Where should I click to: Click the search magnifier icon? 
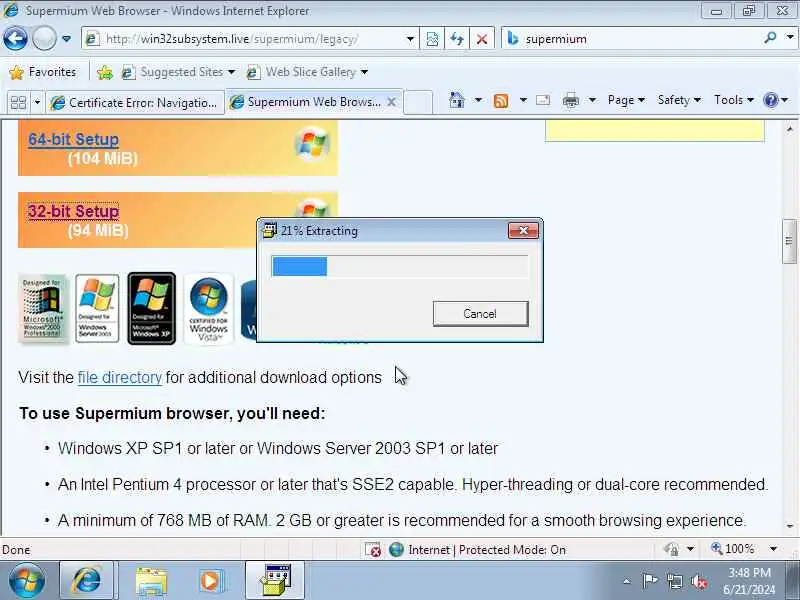(770, 38)
